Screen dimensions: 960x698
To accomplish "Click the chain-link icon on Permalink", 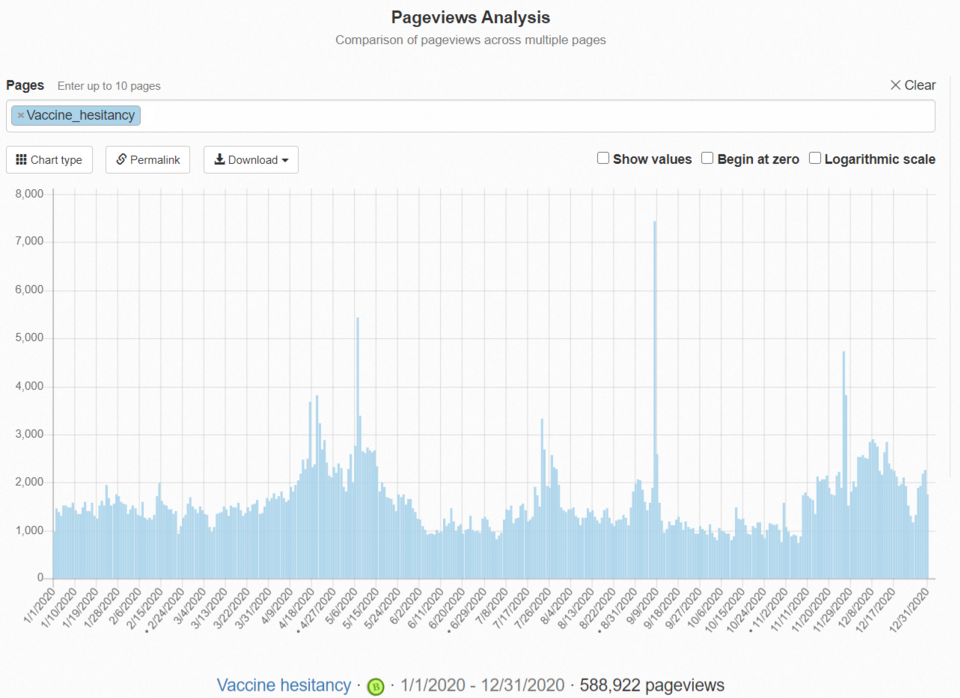I will [121, 160].
